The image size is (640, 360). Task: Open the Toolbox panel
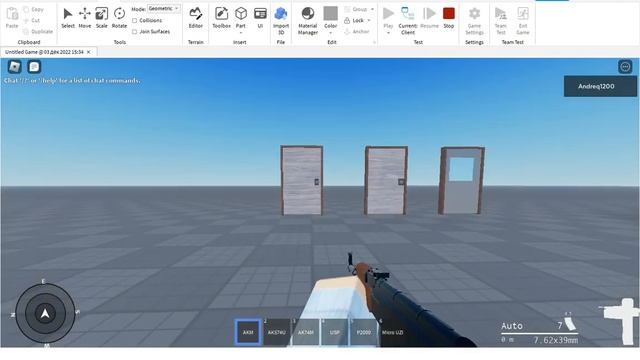click(221, 18)
